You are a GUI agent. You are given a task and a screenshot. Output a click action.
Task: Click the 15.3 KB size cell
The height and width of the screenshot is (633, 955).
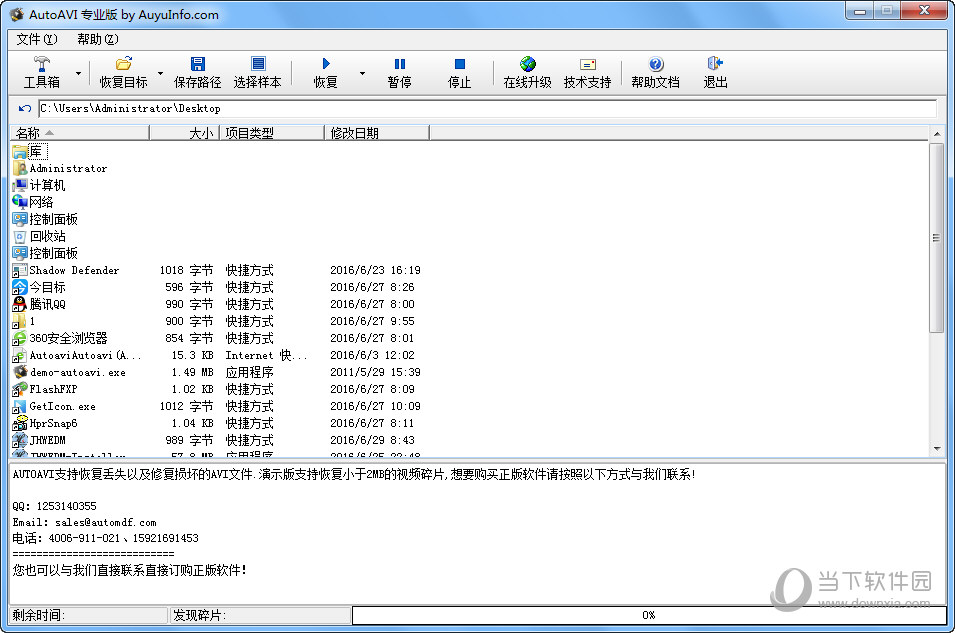(x=192, y=355)
